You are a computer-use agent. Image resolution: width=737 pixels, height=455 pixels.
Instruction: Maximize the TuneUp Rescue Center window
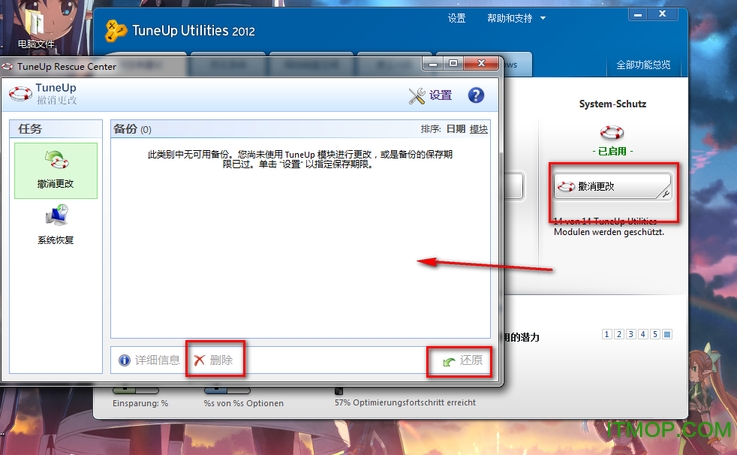click(453, 63)
